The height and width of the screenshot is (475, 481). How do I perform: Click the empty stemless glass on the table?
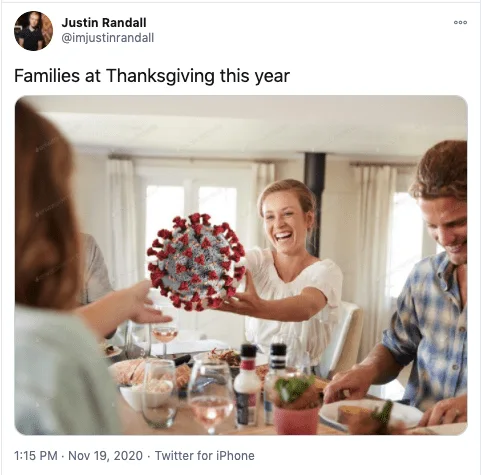[159, 393]
